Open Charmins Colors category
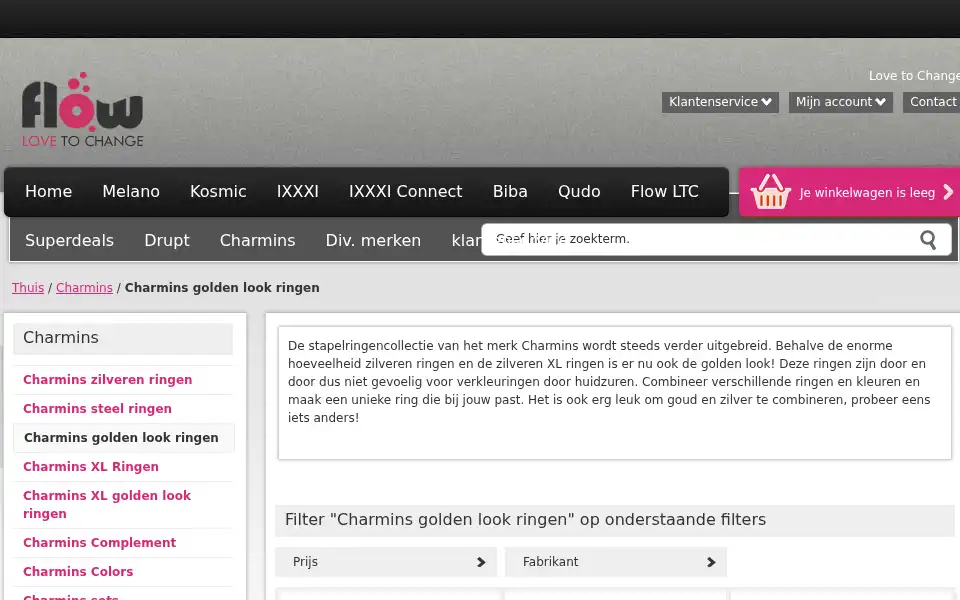 tap(78, 571)
